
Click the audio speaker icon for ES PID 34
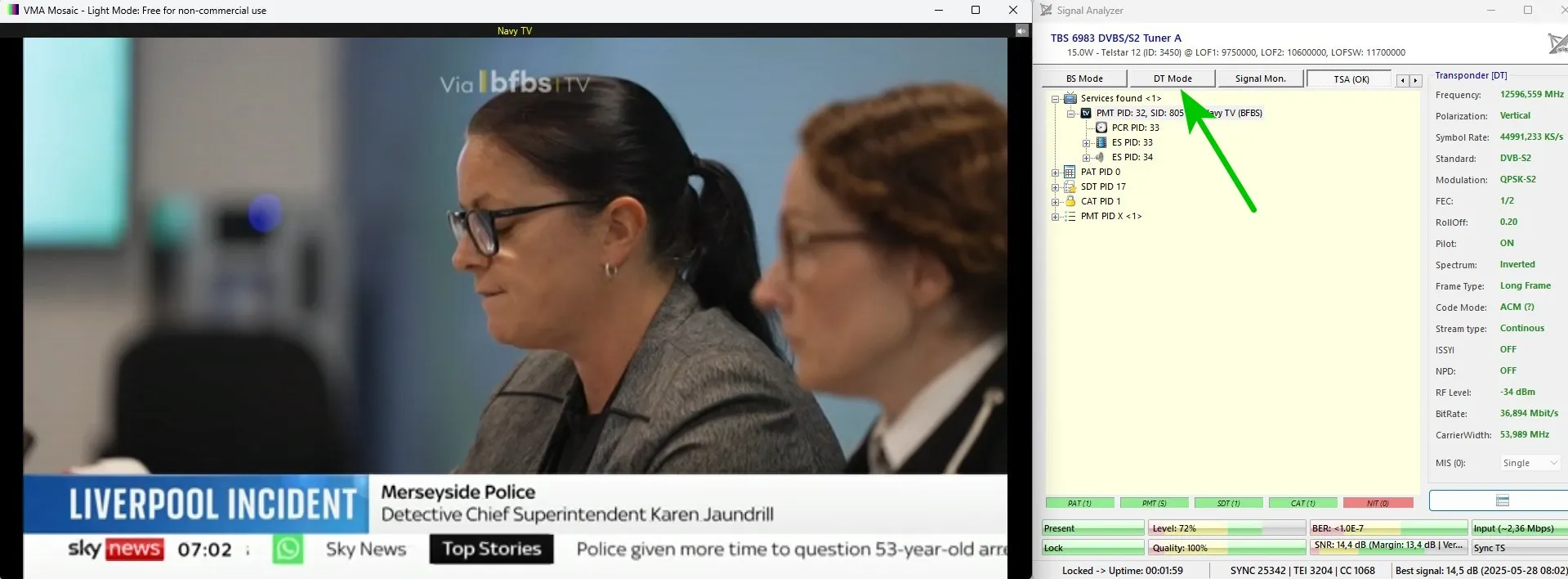pyautogui.click(x=1101, y=157)
